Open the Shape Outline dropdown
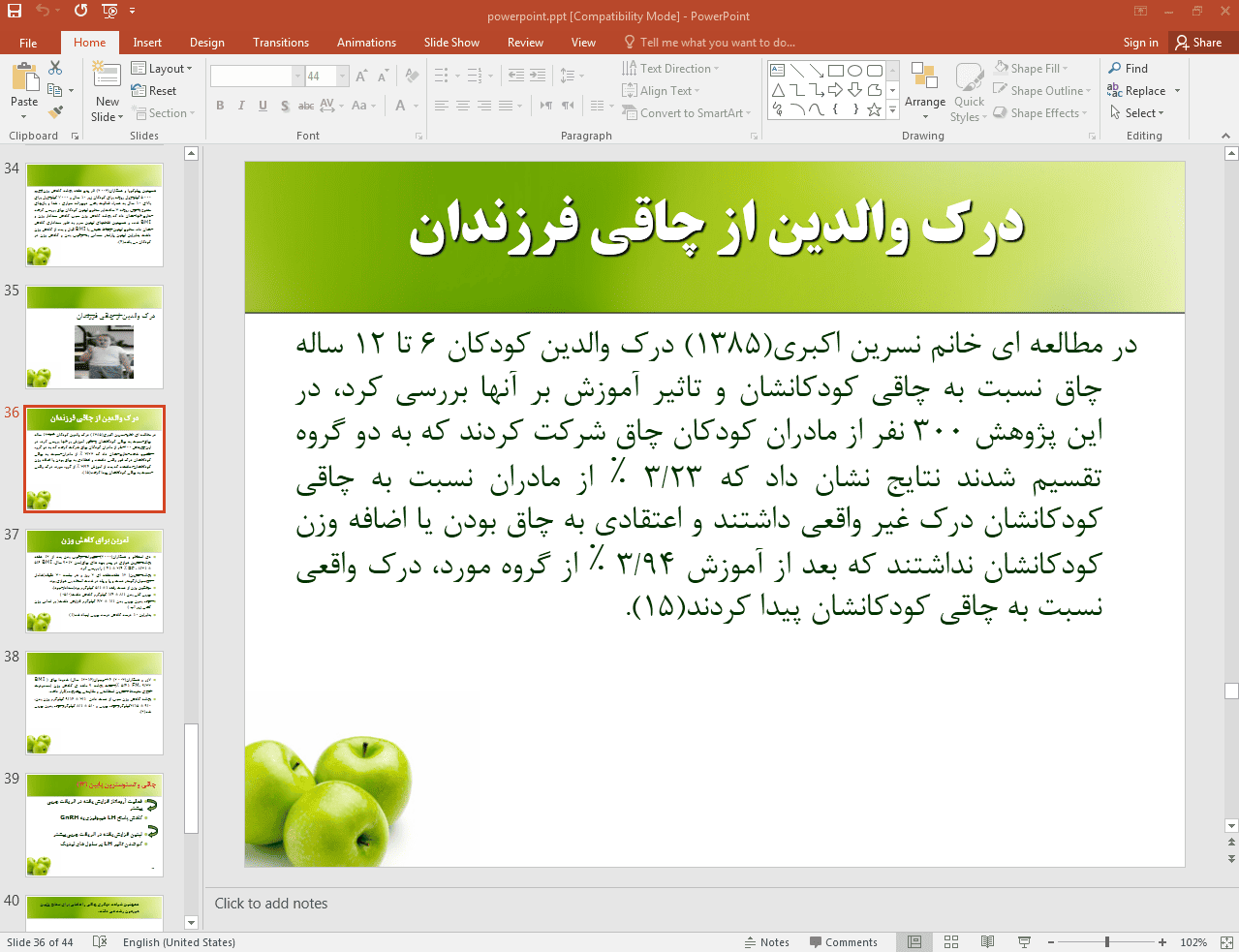The height and width of the screenshot is (952, 1239). click(x=1042, y=91)
